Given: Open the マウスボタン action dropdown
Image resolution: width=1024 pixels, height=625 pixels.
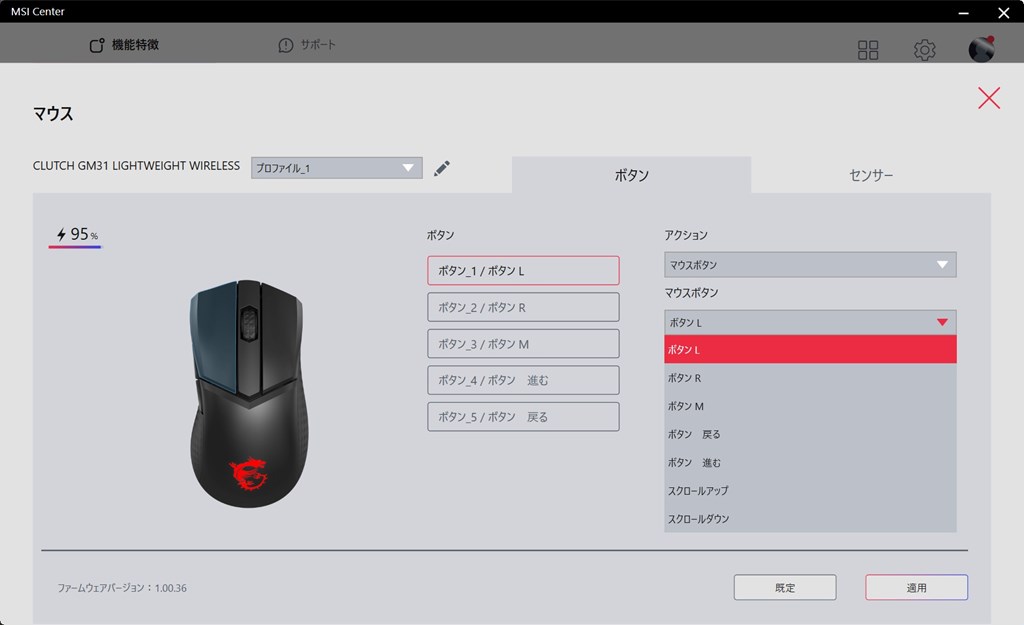Looking at the screenshot, I should tap(810, 264).
